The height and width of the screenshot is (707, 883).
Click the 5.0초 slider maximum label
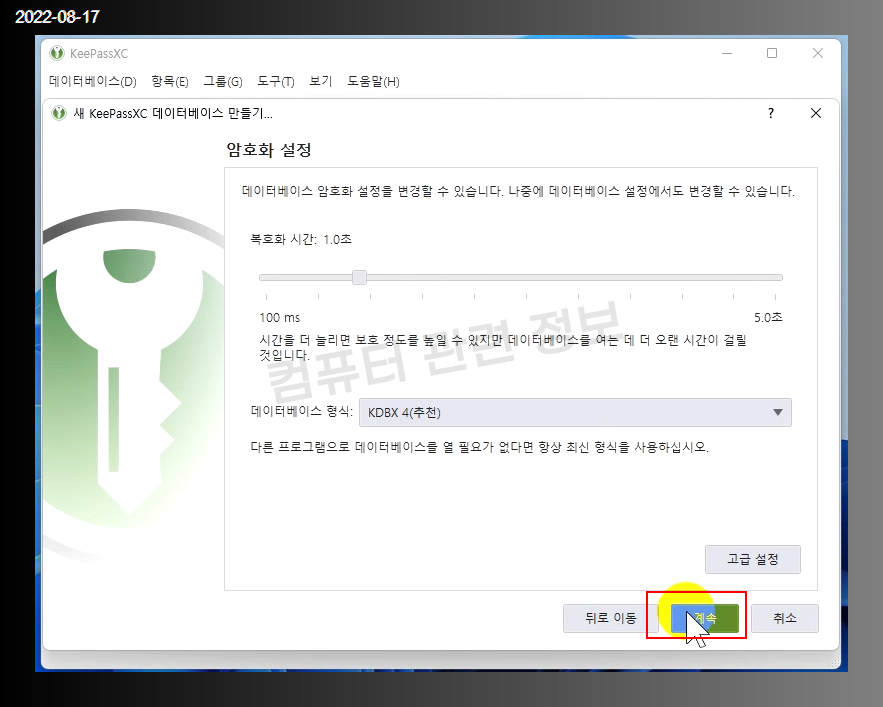[768, 318]
